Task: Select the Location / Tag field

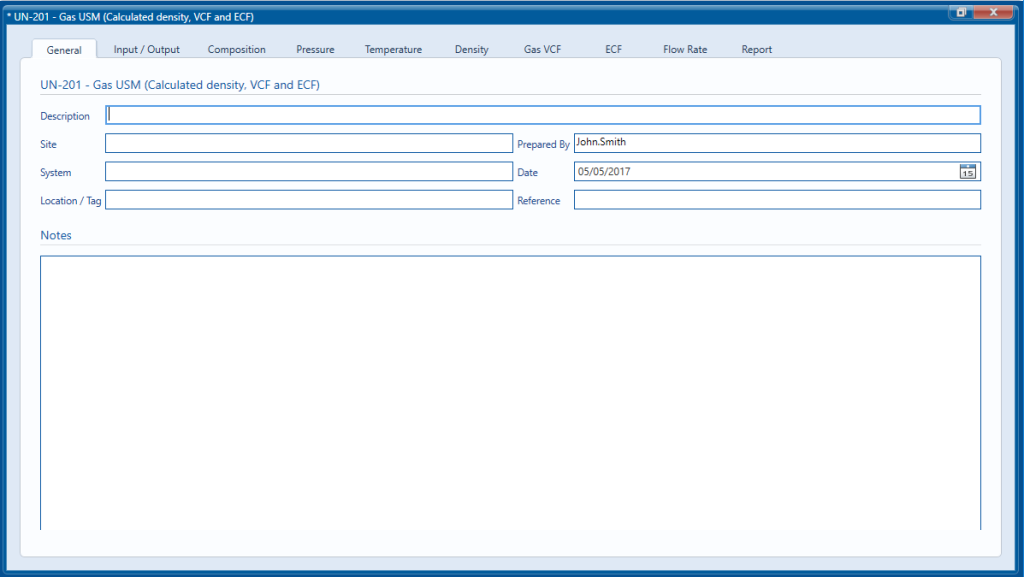Action: pos(300,199)
